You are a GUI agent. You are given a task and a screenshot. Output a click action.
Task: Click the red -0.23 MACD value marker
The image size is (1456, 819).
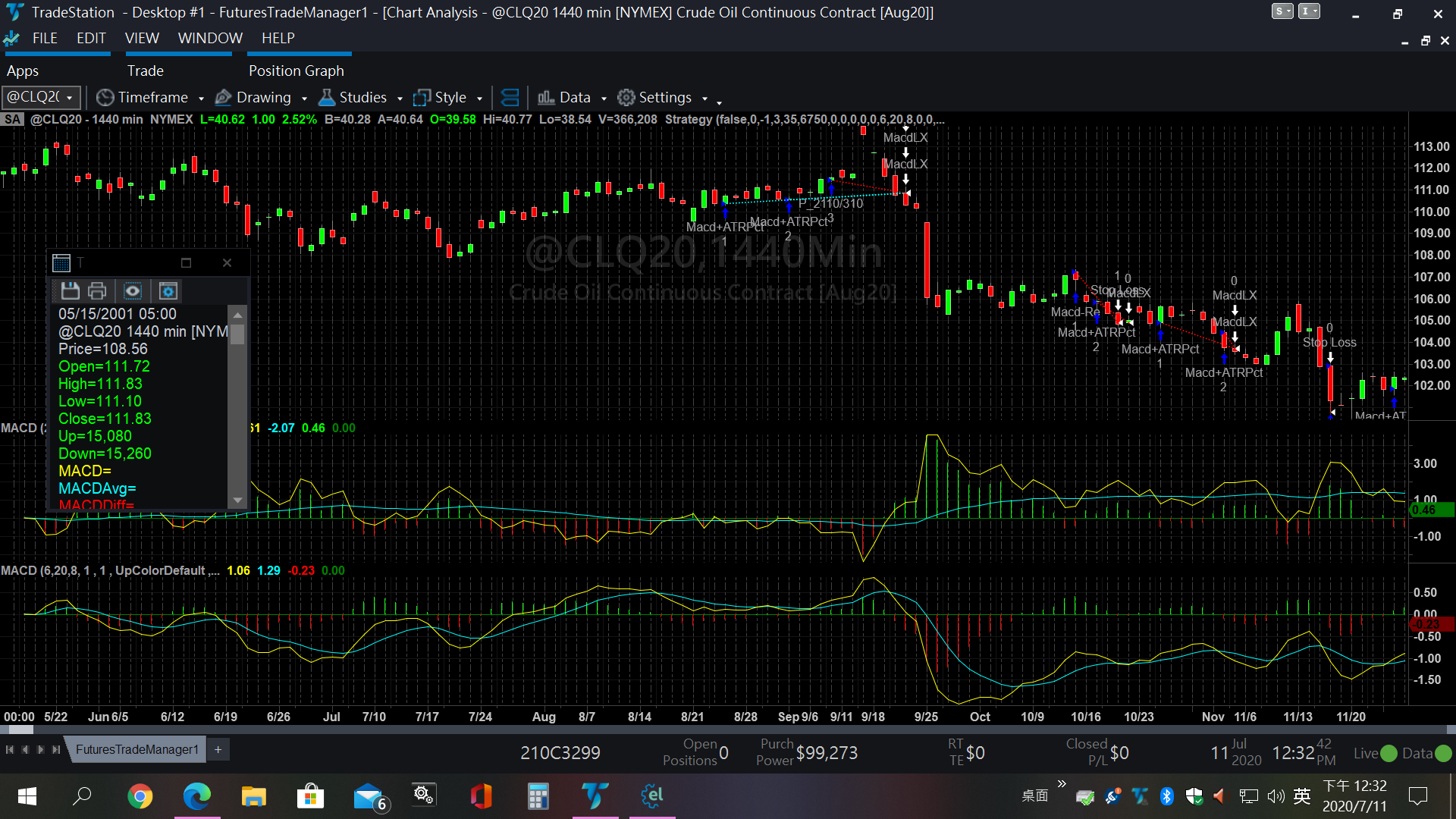pos(1431,624)
